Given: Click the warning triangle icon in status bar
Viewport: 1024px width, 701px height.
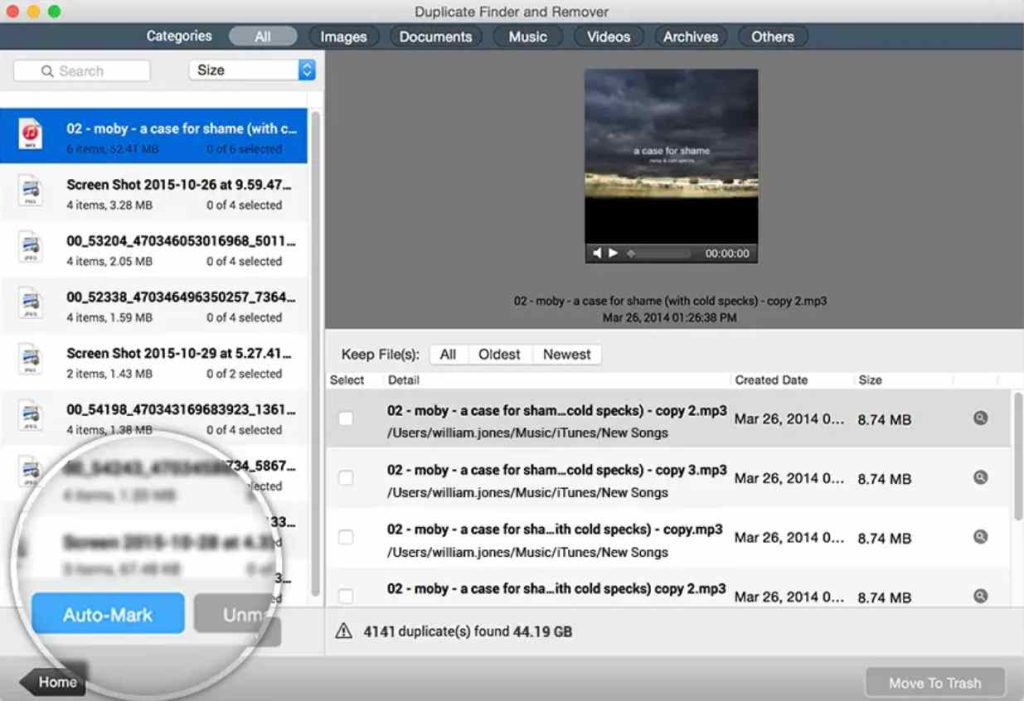Looking at the screenshot, I should (344, 630).
